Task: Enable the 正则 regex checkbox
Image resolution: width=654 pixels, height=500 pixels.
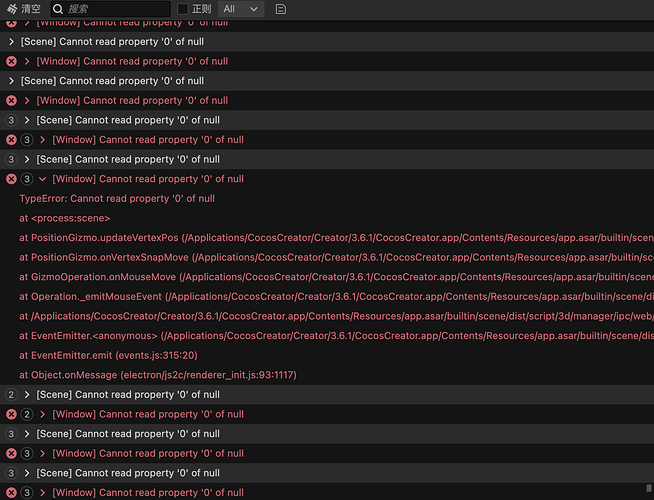Action: 183,9
